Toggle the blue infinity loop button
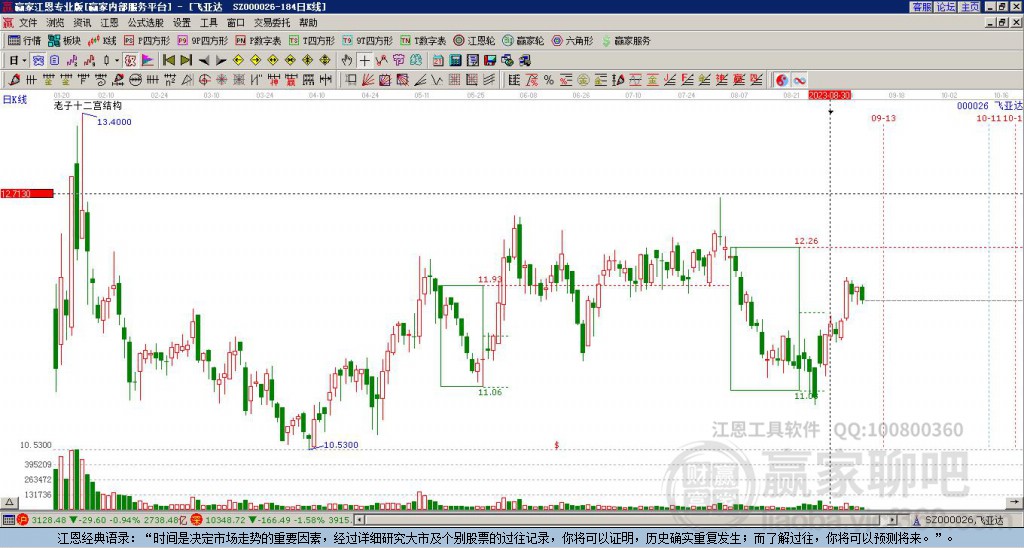 (799, 80)
